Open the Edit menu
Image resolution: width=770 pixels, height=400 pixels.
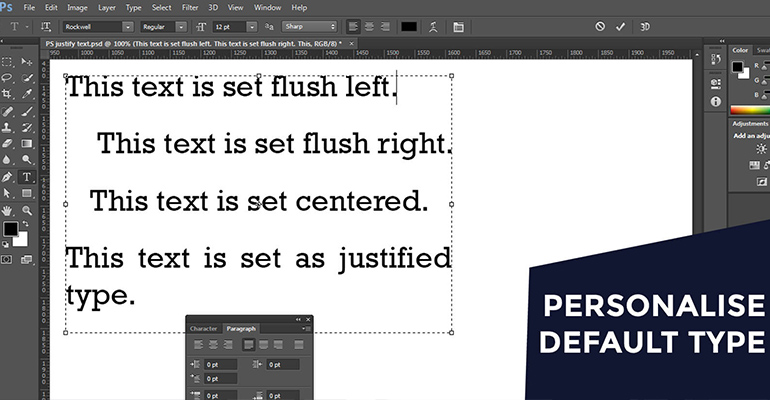coord(51,7)
